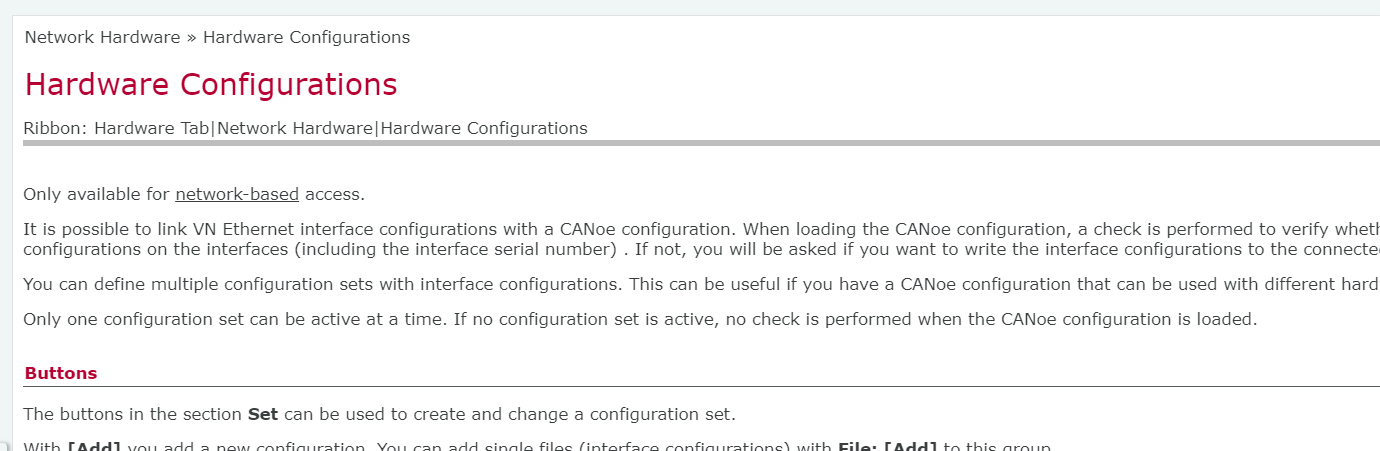The height and width of the screenshot is (451, 1380).
Task: Select Hardware Configurations in the breadcrumb
Action: point(306,38)
